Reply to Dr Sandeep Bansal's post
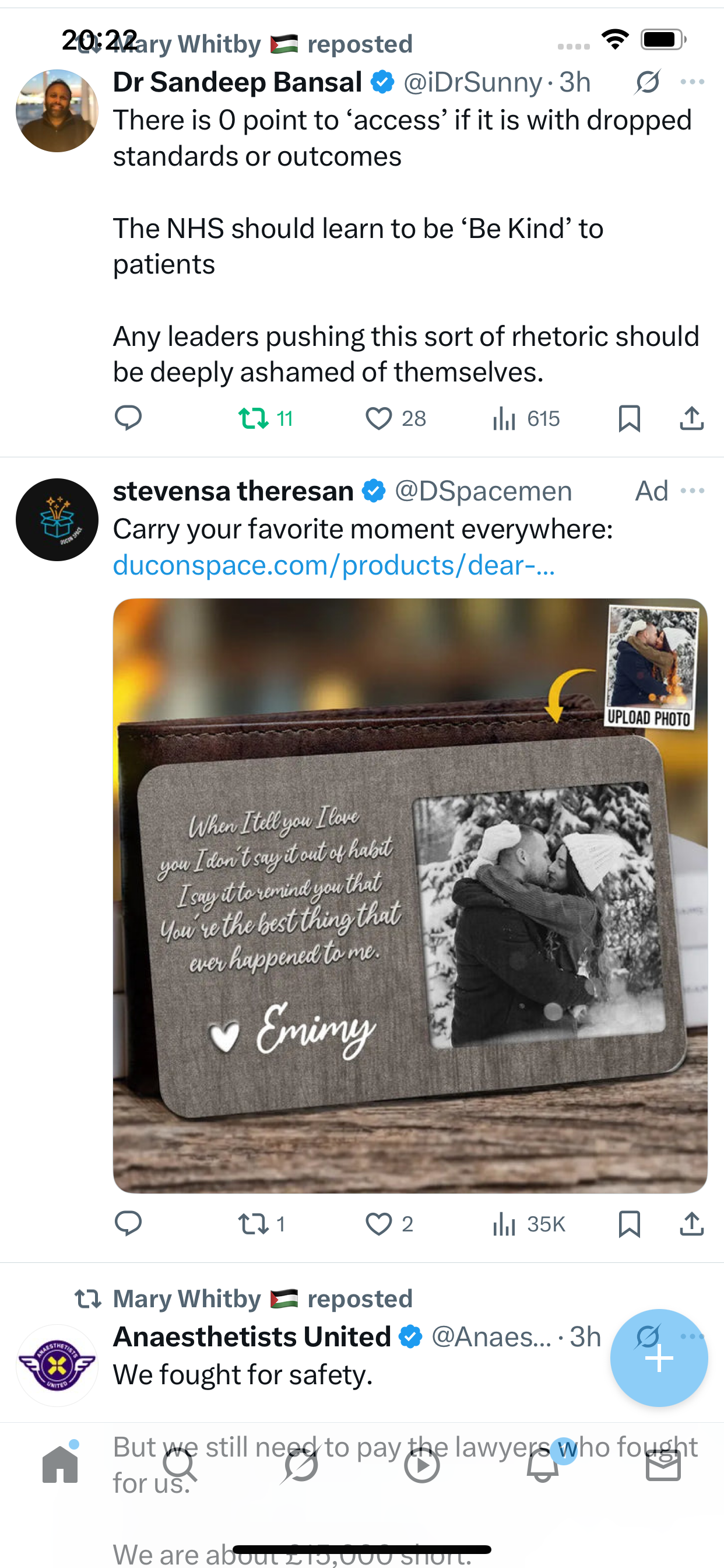724x1568 pixels. pos(128,418)
